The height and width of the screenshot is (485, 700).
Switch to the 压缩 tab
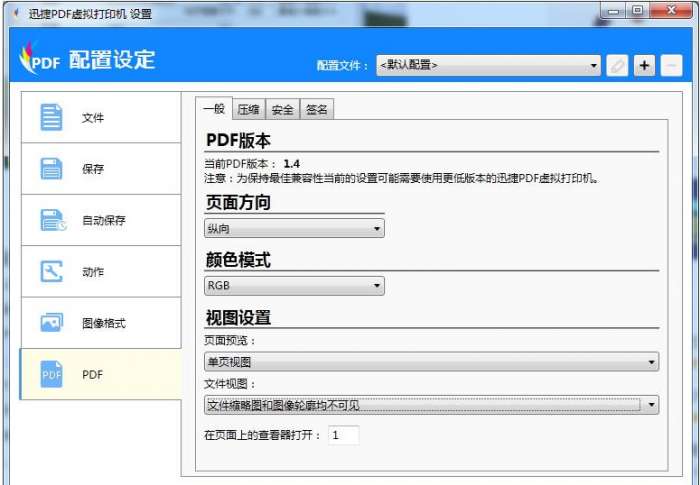point(248,109)
